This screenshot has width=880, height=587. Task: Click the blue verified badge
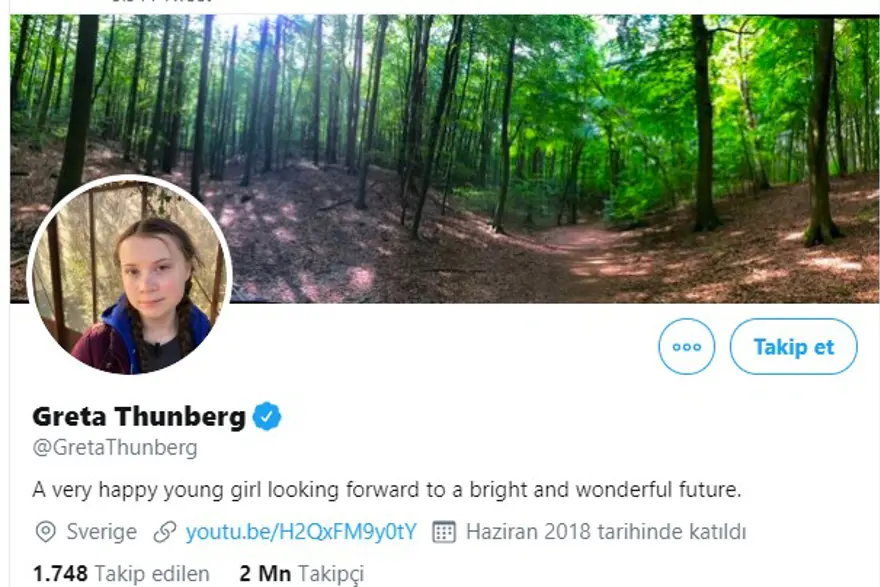(266, 416)
